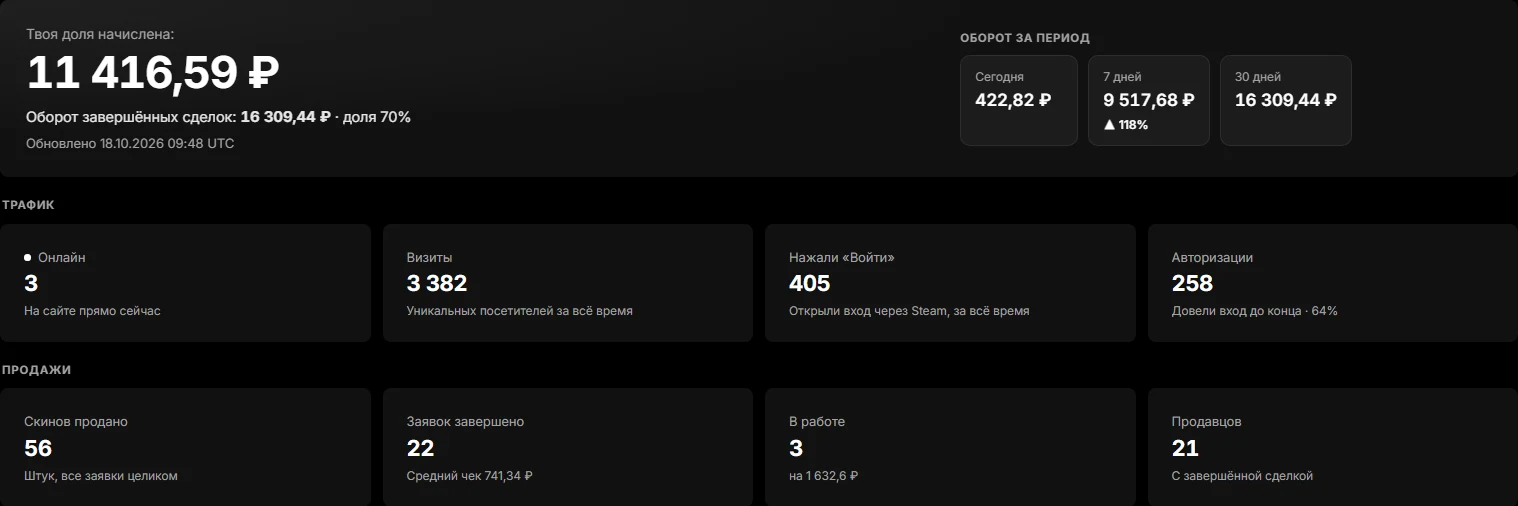This screenshot has height=506, width=1518.
Task: Click the 'на 1 632,6 ₽' caption
Action: tap(823, 476)
